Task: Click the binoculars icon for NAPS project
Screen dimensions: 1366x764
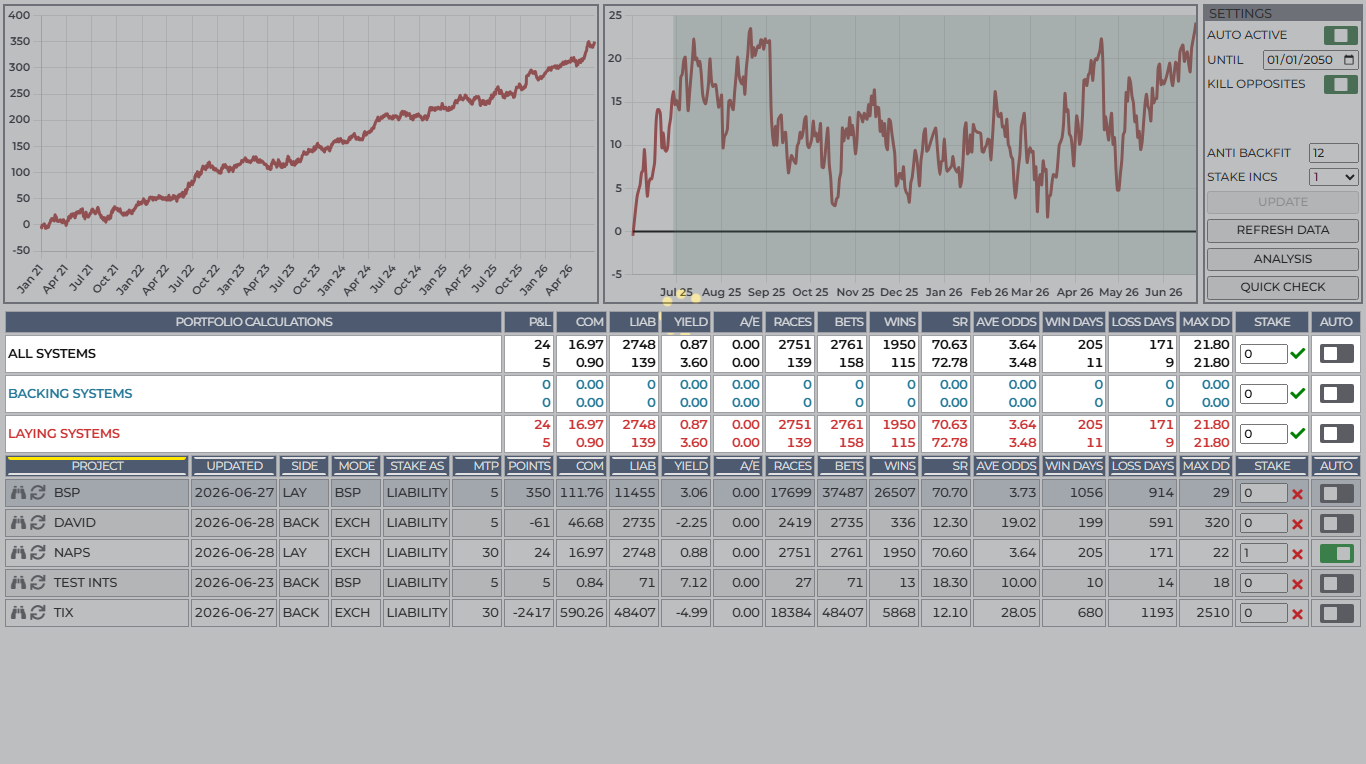Action: (x=18, y=553)
